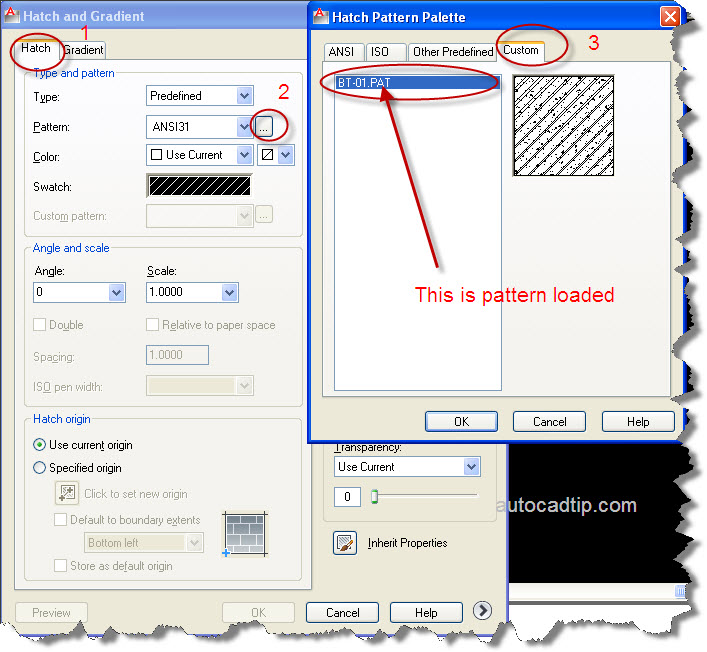
Task: Click the set new origin icon
Action: [67, 493]
